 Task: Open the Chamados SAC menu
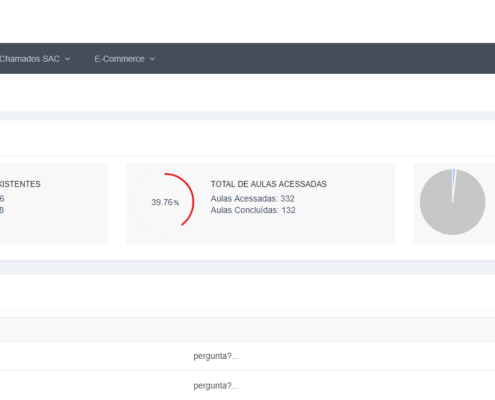(x=35, y=59)
